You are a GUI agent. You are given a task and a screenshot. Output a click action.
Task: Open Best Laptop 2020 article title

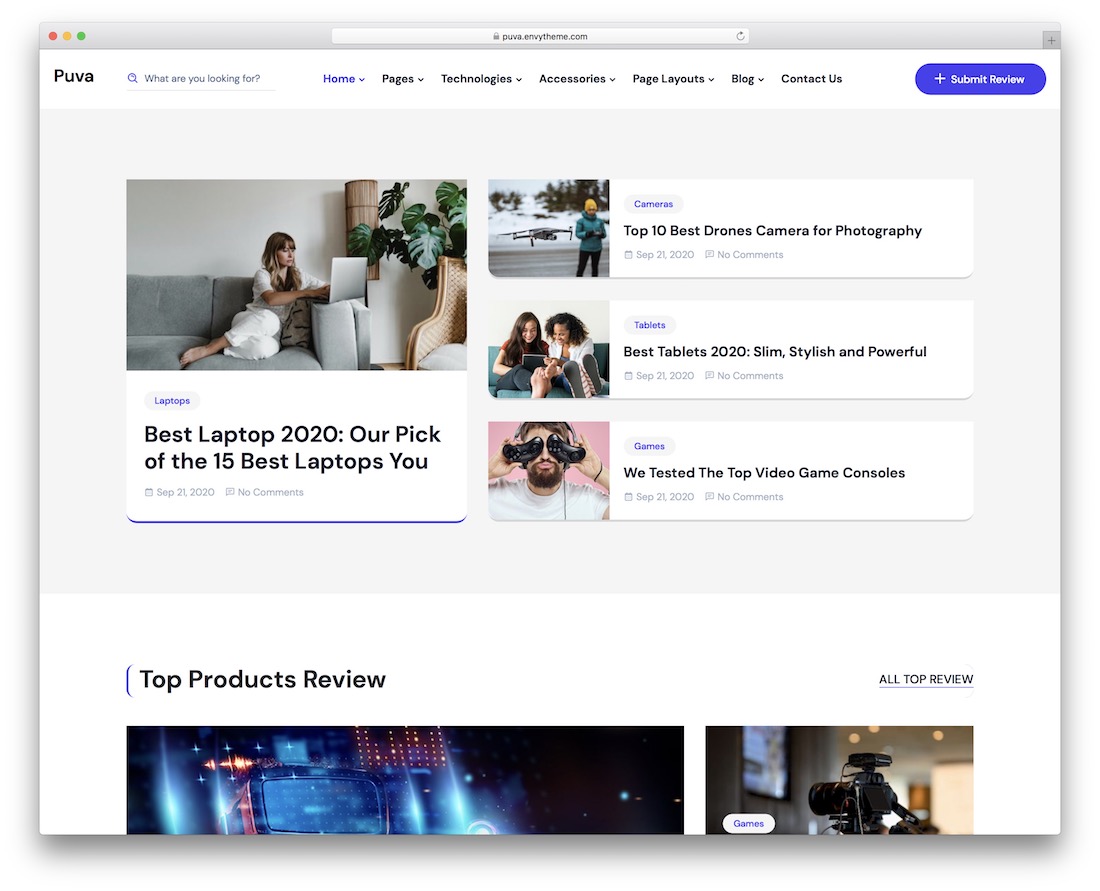[x=293, y=448]
